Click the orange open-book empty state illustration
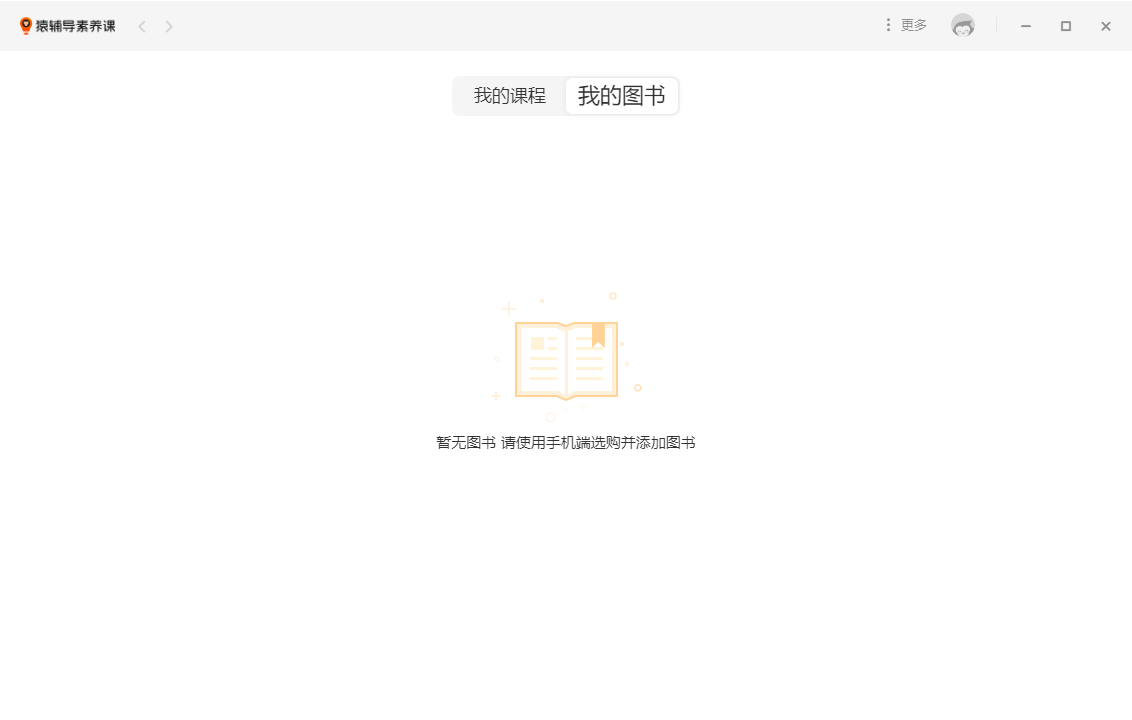Screen dimensions: 1132x720 566,358
